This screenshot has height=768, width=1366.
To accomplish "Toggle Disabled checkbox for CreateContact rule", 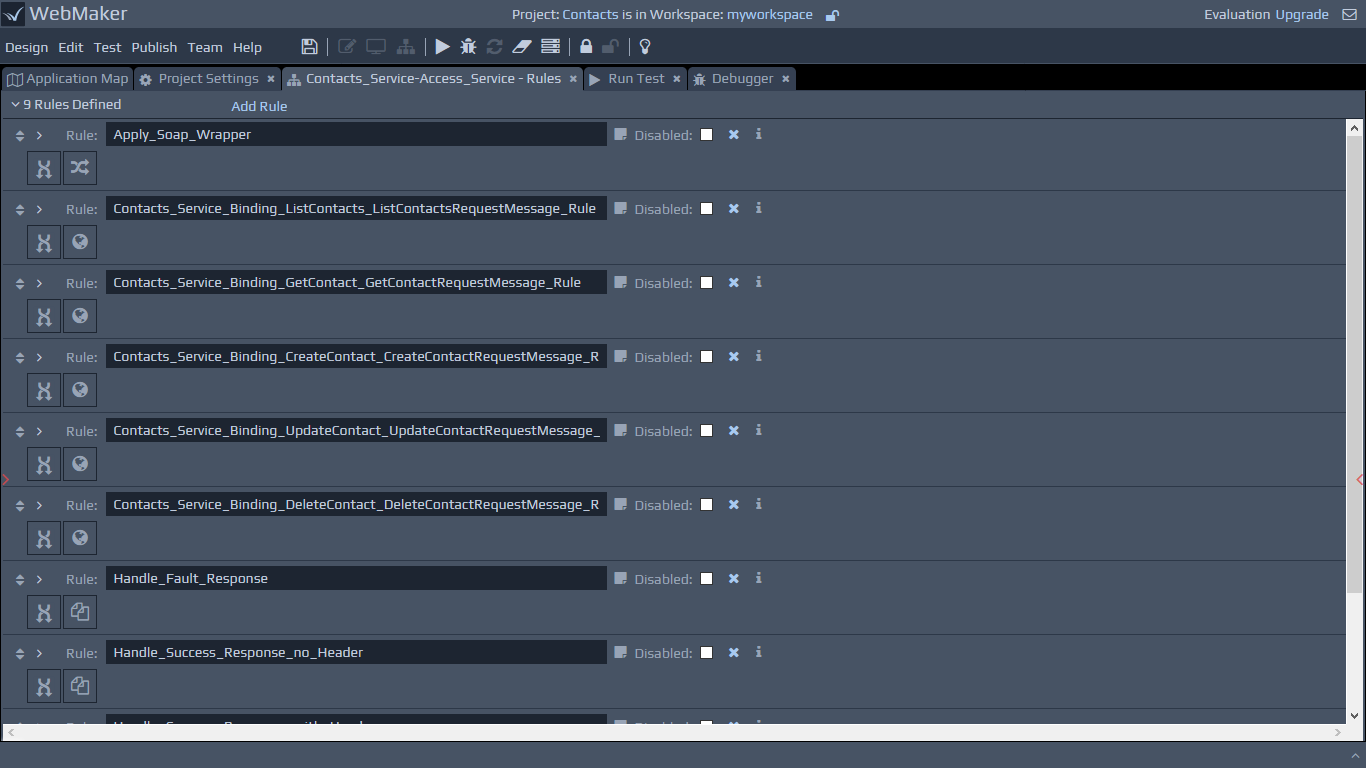I will (x=707, y=357).
